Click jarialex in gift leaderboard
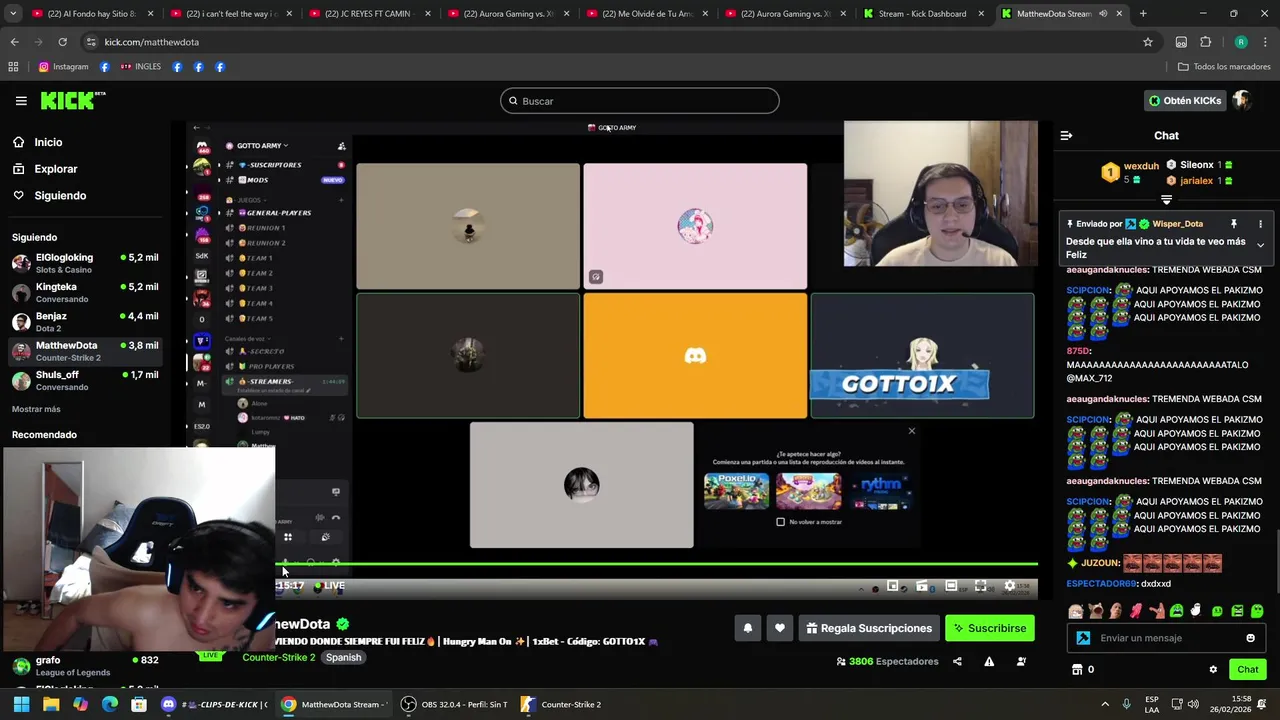 click(1196, 181)
